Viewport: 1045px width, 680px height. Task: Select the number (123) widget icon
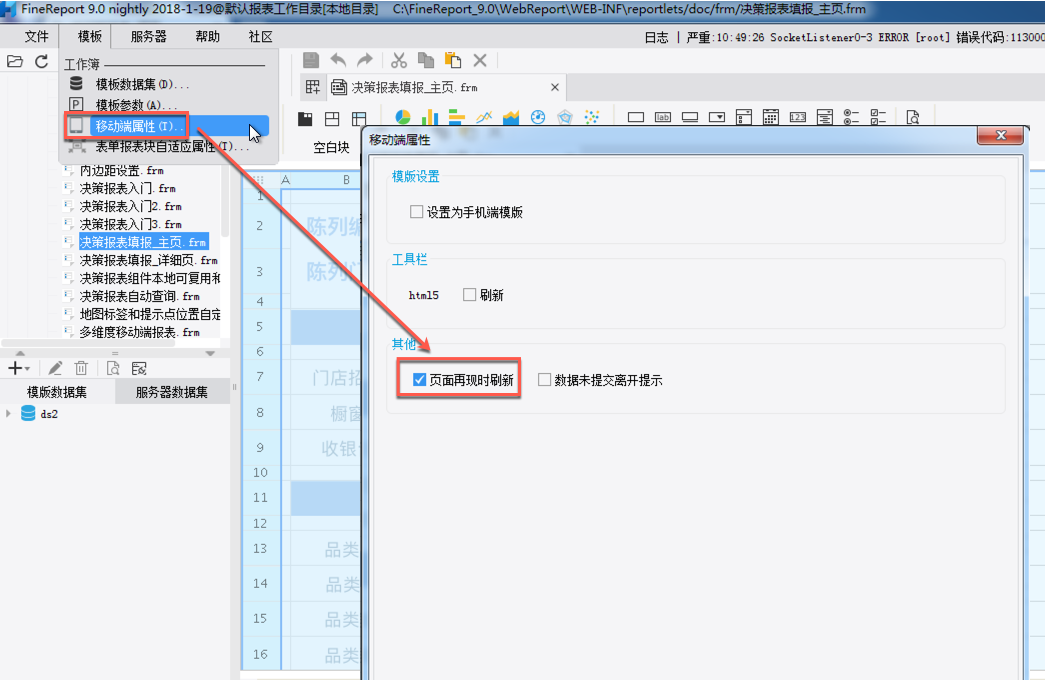point(798,117)
